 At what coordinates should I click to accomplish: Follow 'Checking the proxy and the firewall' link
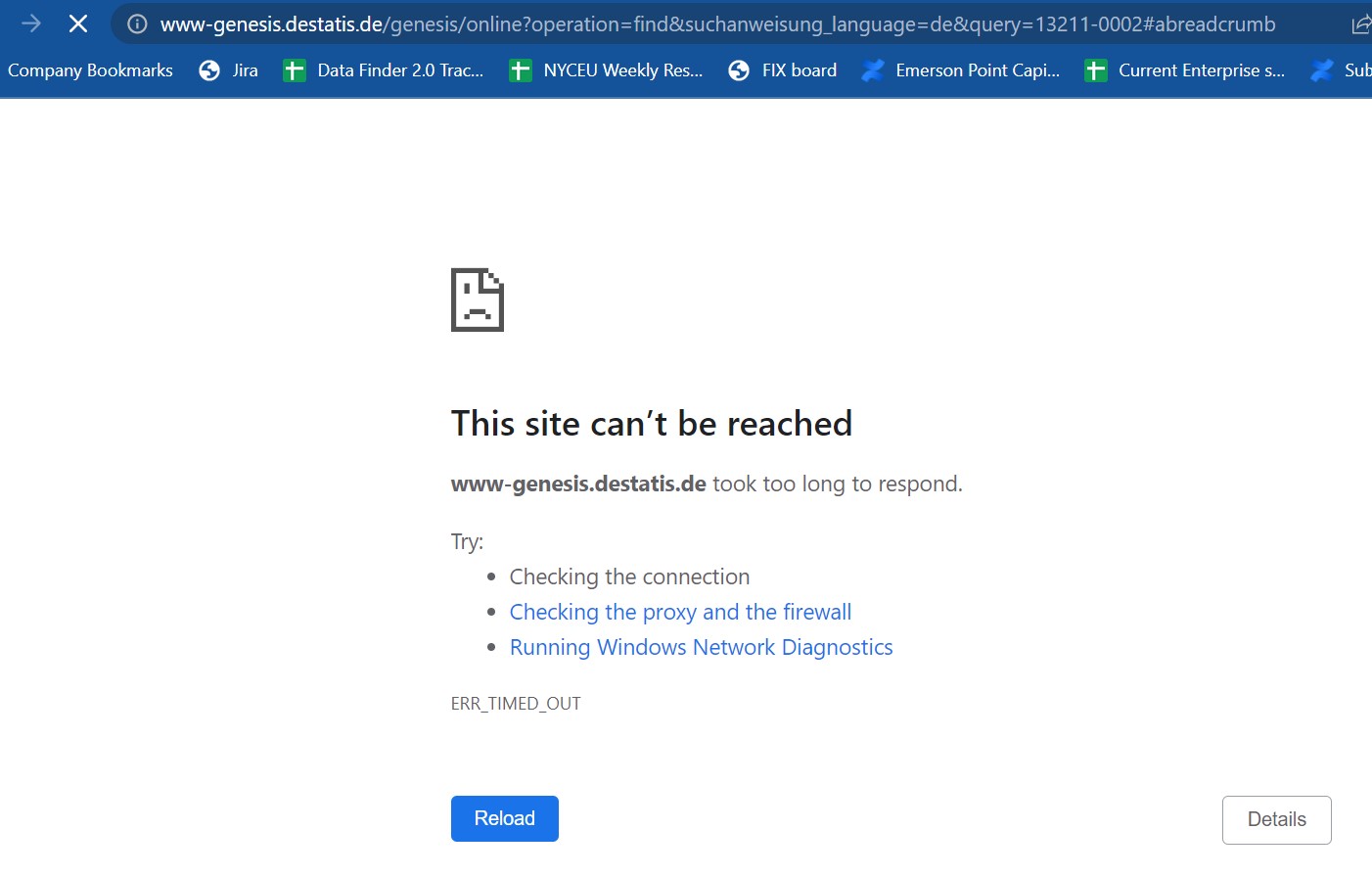tap(680, 612)
